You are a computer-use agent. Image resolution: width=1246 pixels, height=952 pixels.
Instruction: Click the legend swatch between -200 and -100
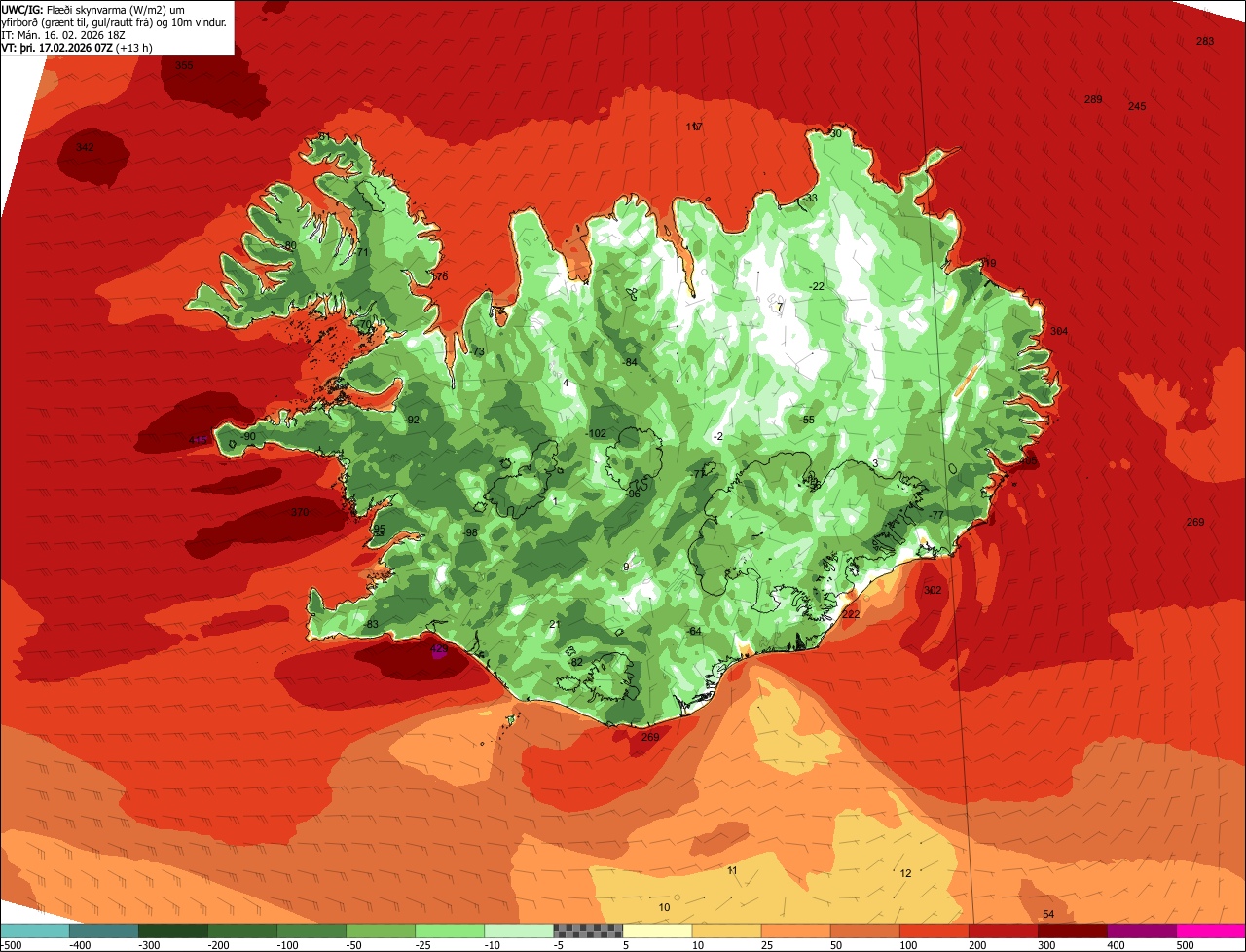pos(242,931)
